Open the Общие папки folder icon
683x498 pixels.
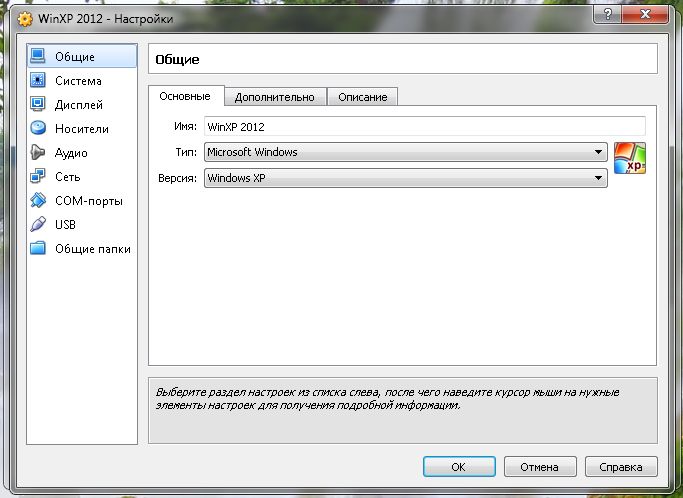[x=39, y=249]
